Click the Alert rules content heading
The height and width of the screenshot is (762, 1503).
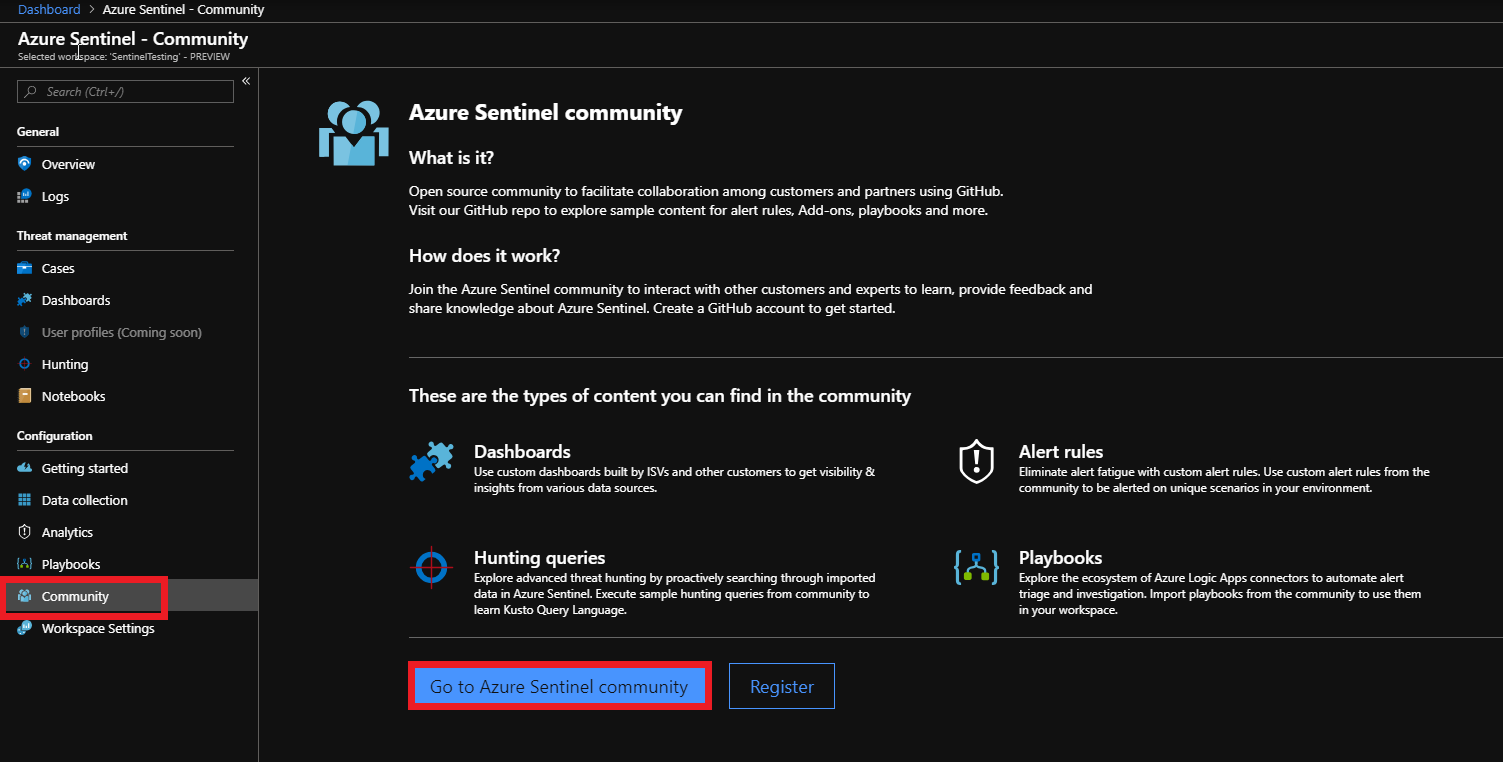pos(1061,452)
